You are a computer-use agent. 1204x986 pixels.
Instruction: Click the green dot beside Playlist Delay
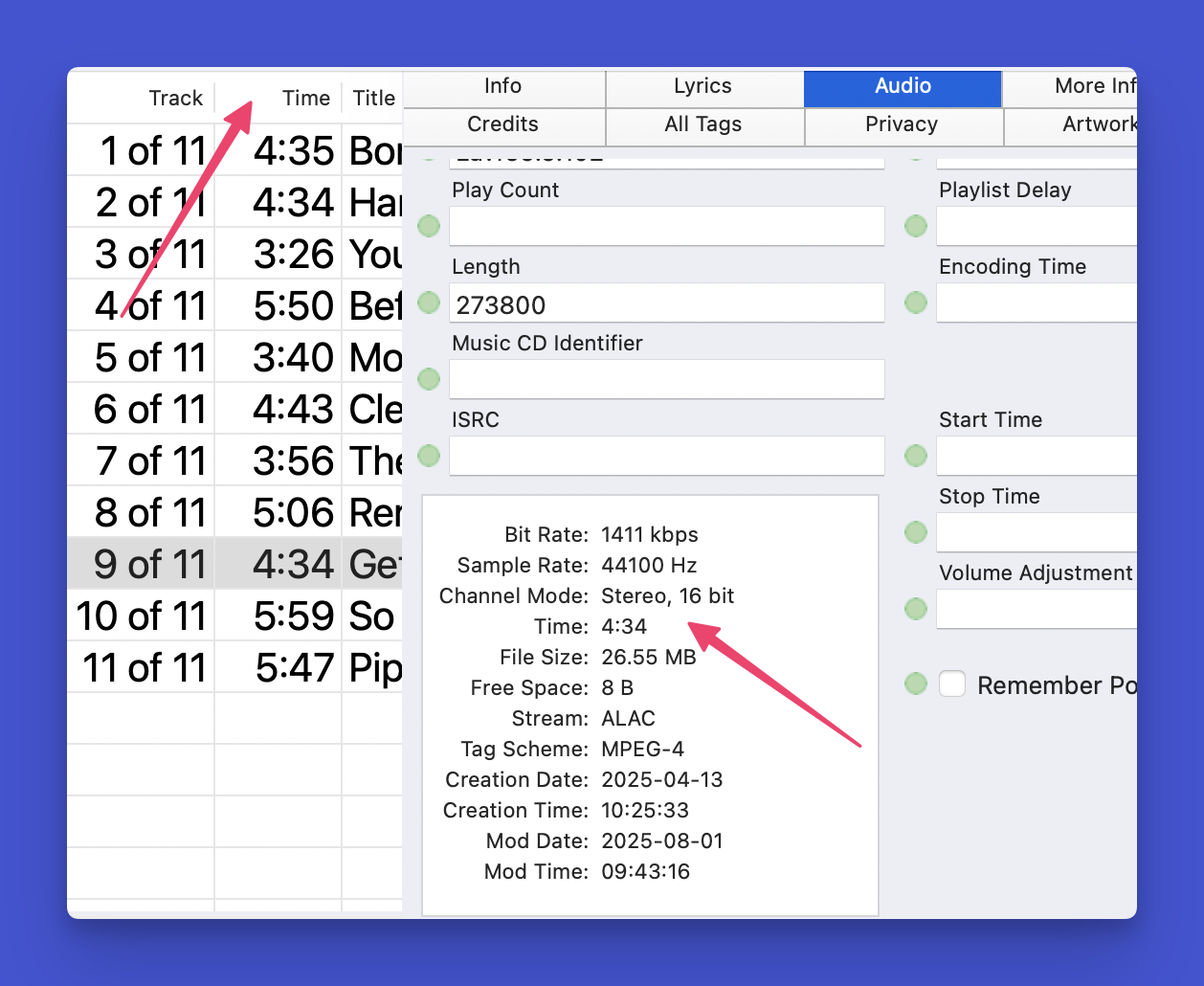(916, 226)
